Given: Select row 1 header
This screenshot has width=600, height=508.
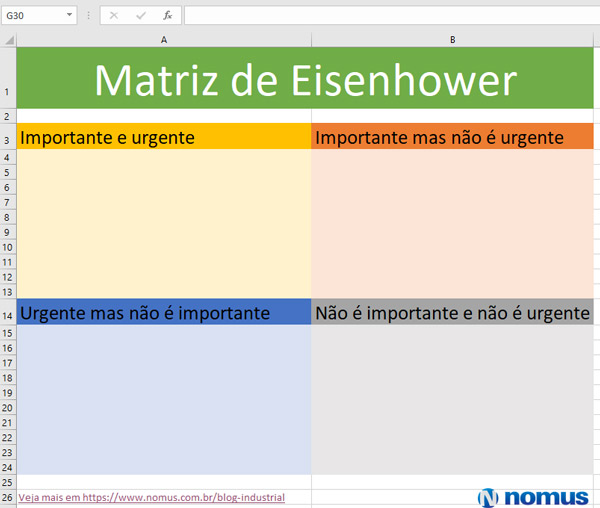Looking at the screenshot, I should click(8, 78).
